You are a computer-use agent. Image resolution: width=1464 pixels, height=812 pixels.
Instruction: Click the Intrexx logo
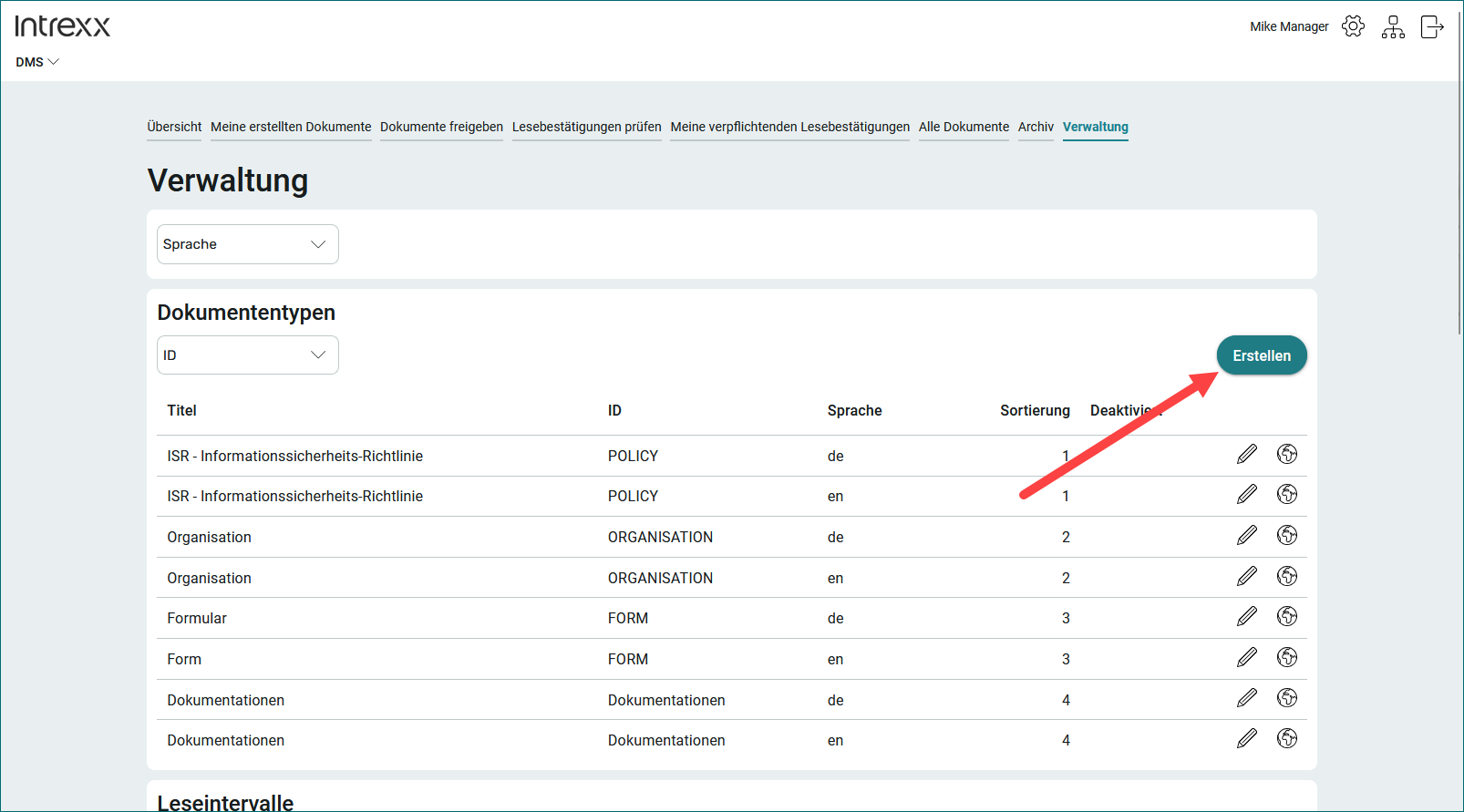[62, 26]
